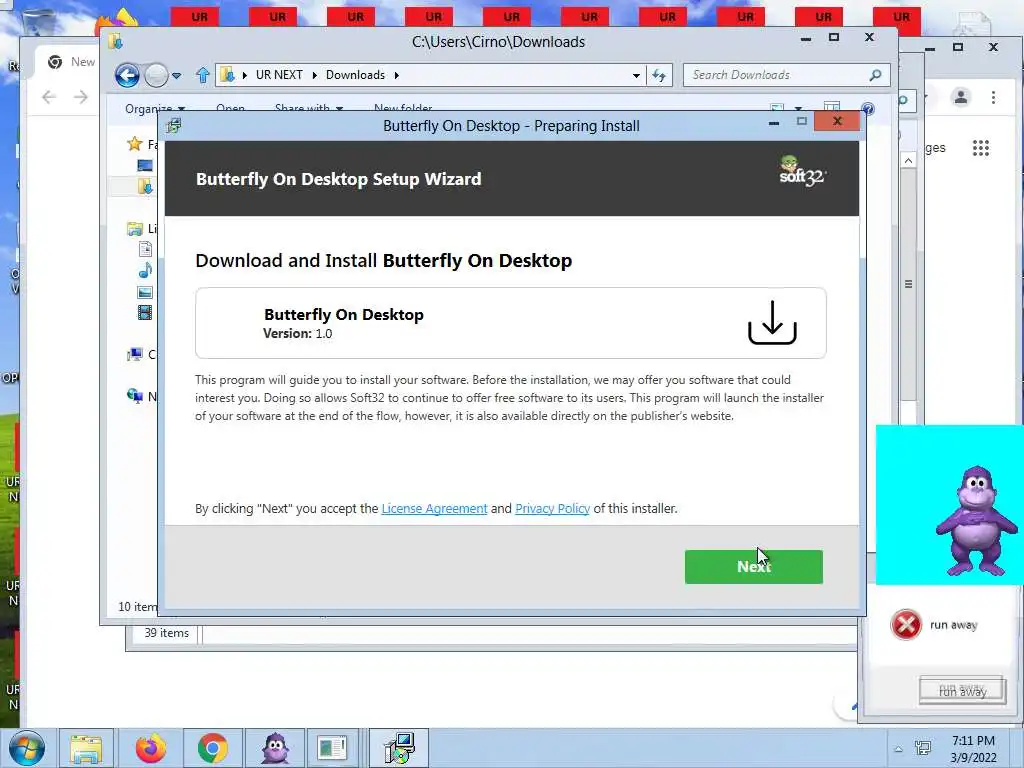Viewport: 1024px width, 768px height.
Task: Launch Firefox from the taskbar
Action: pyautogui.click(x=151, y=748)
